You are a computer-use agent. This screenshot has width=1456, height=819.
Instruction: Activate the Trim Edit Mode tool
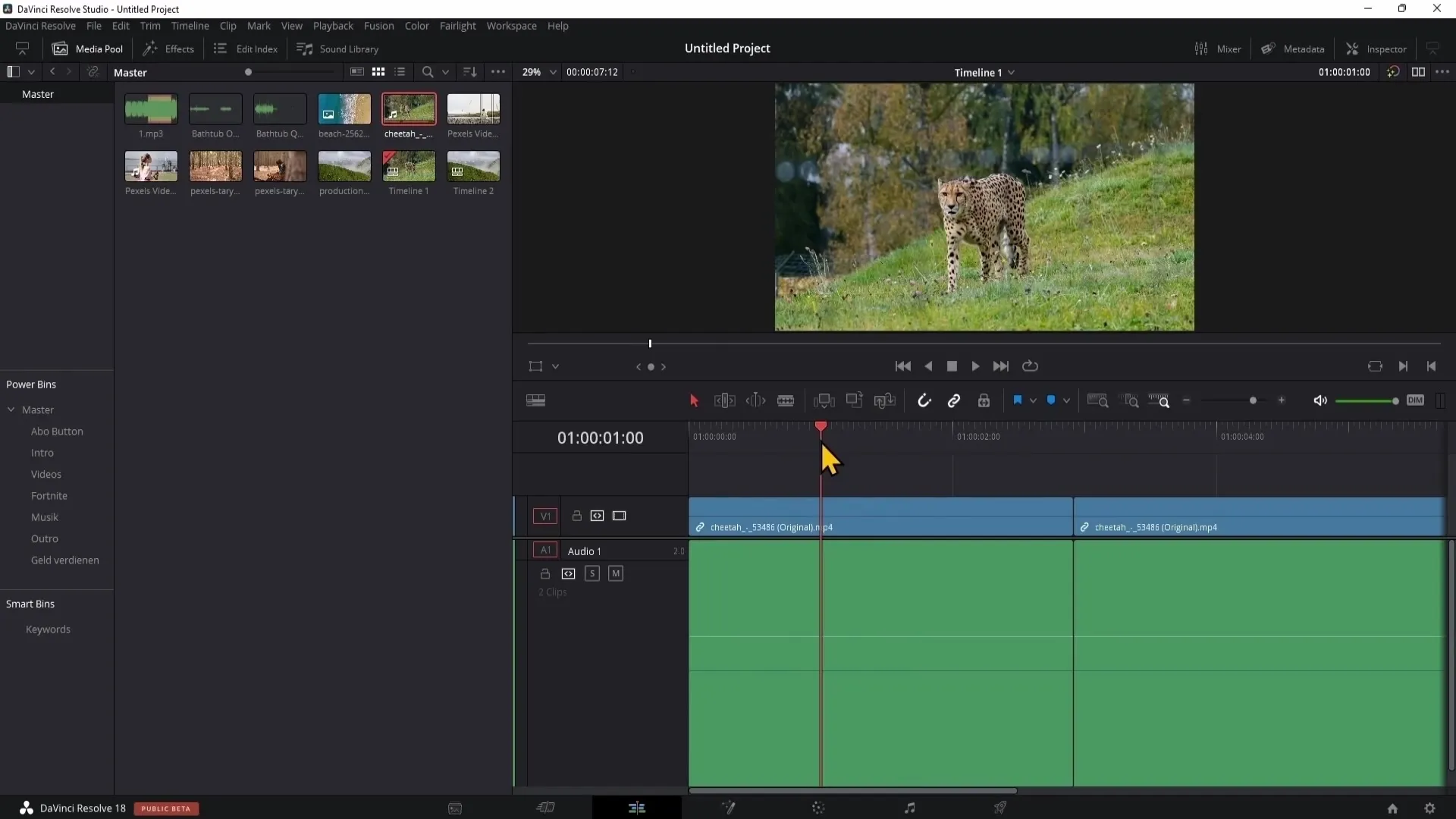[724, 400]
